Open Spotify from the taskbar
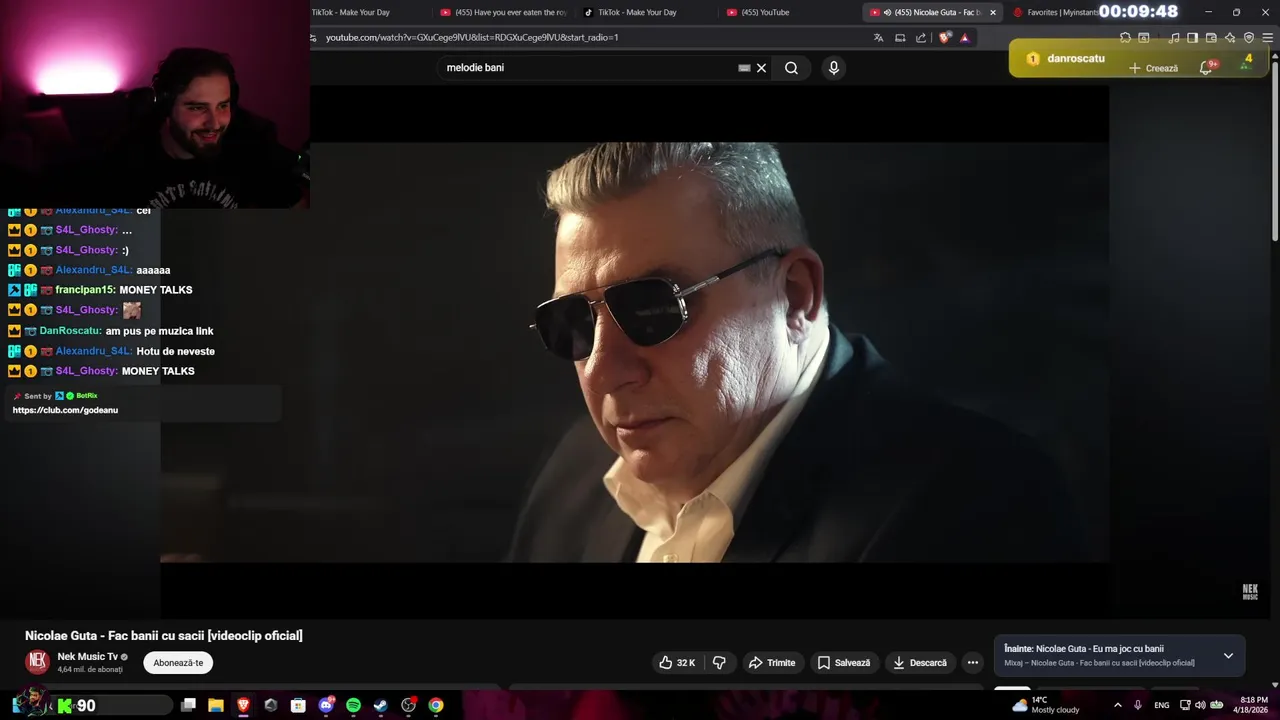Image resolution: width=1280 pixels, height=720 pixels. coord(353,705)
